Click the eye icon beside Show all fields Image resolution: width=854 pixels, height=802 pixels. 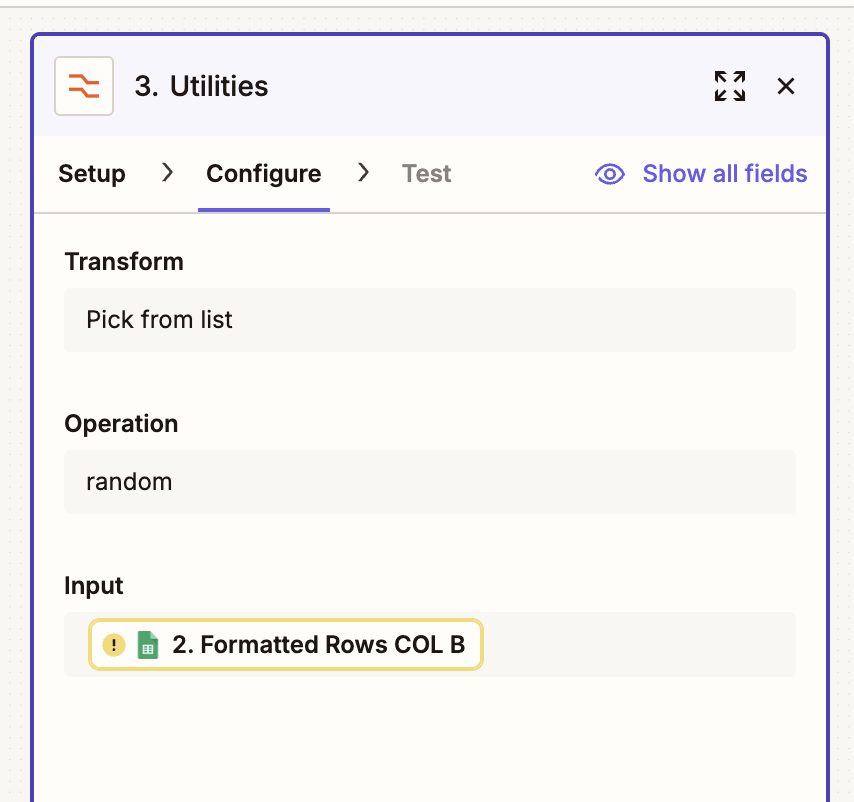610,174
